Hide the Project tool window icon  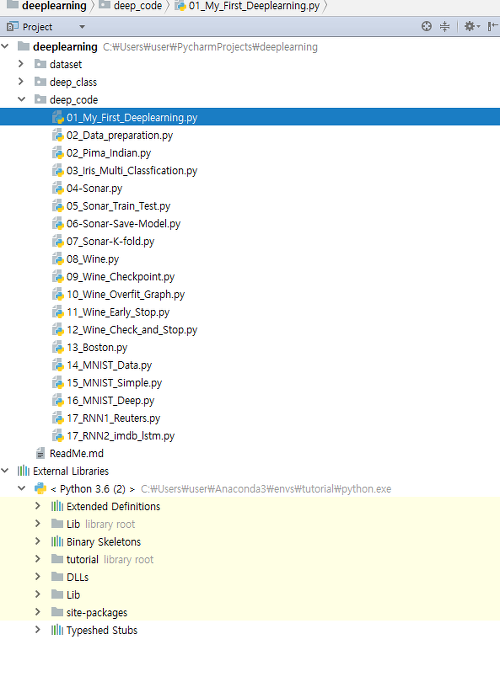pyautogui.click(x=492, y=27)
